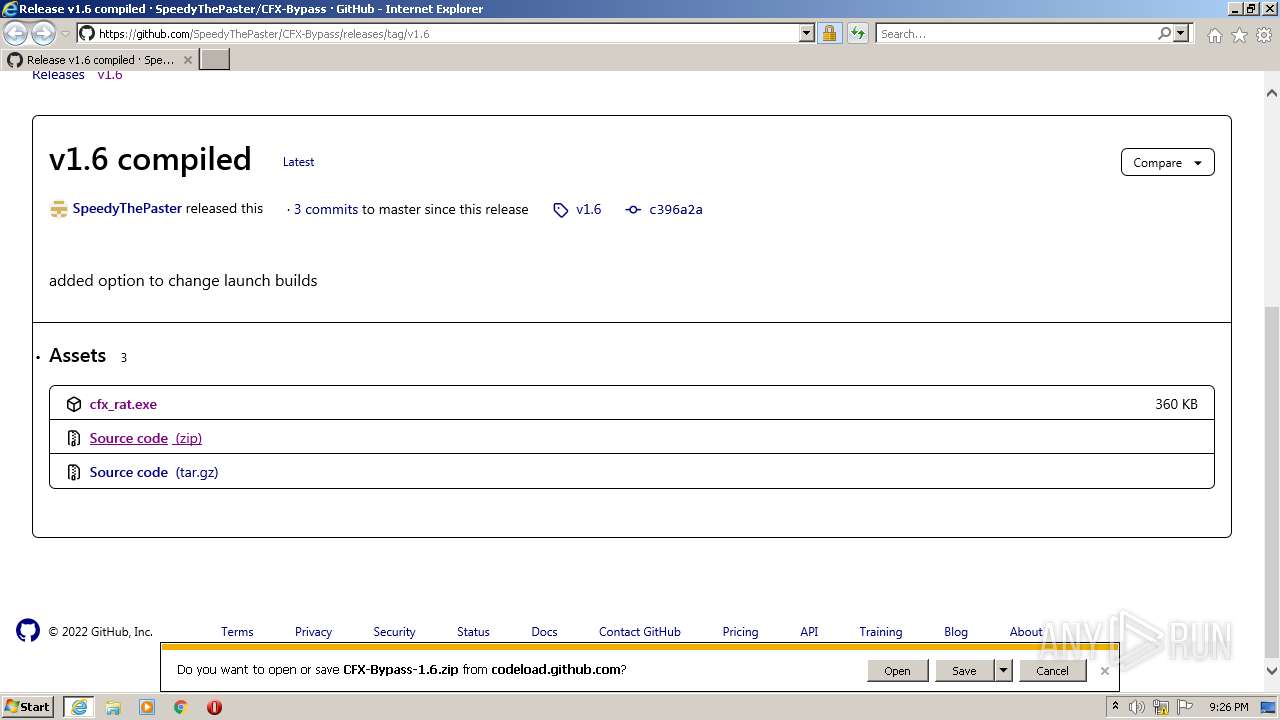Open Favorites star icon
This screenshot has width=1280, height=720.
(1239, 35)
